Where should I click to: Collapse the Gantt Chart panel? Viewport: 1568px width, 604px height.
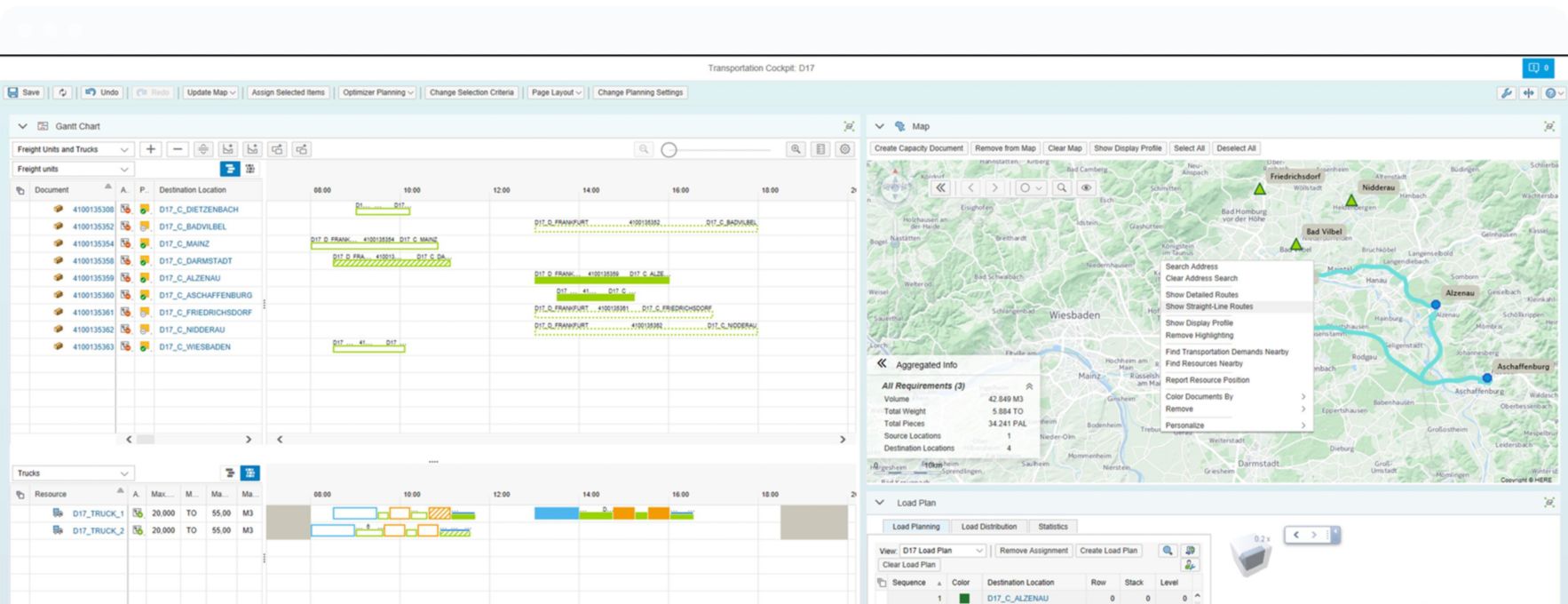click(x=23, y=126)
